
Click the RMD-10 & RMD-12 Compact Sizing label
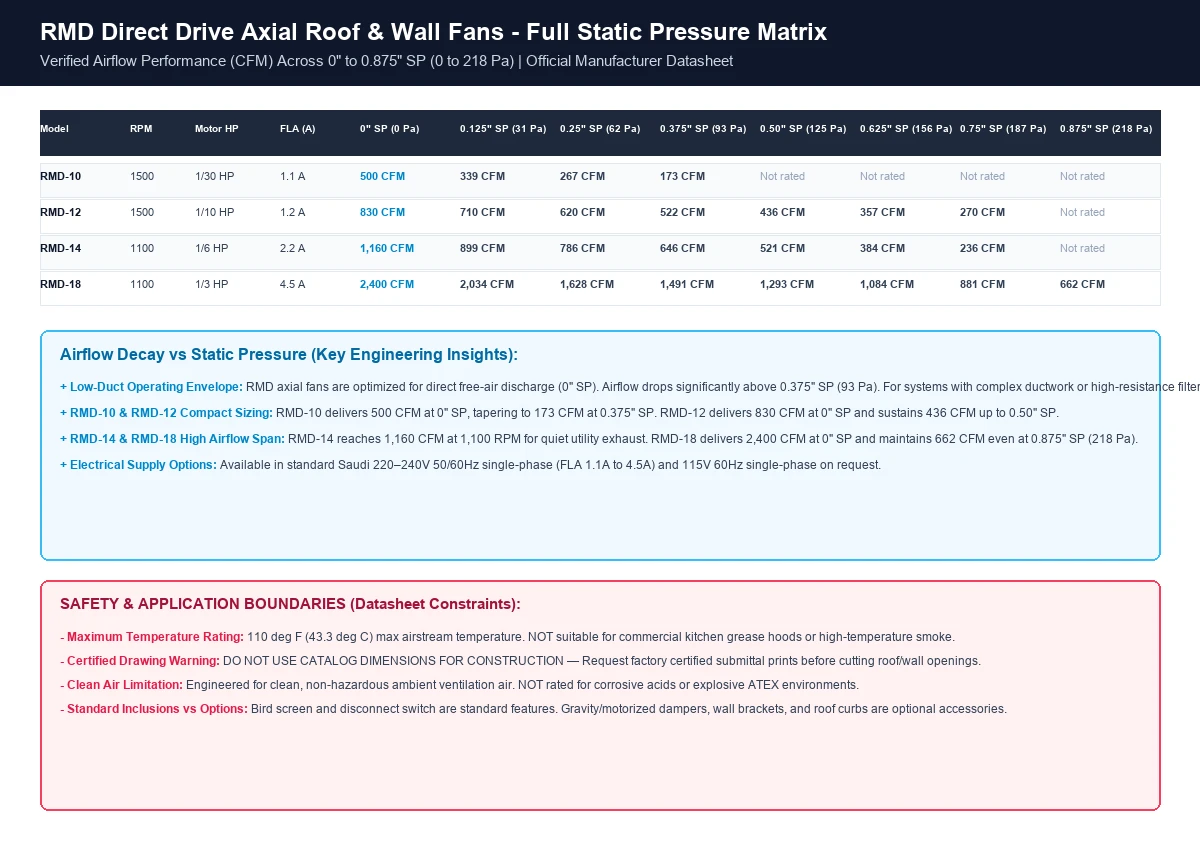166,413
